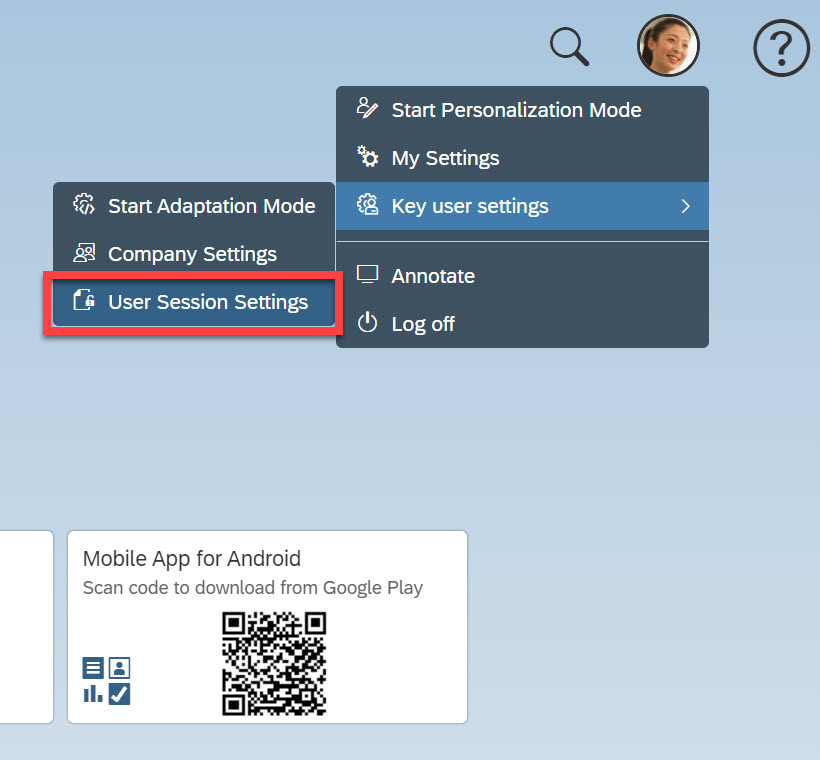Open the user profile avatar
820x760 pixels.
[x=668, y=46]
